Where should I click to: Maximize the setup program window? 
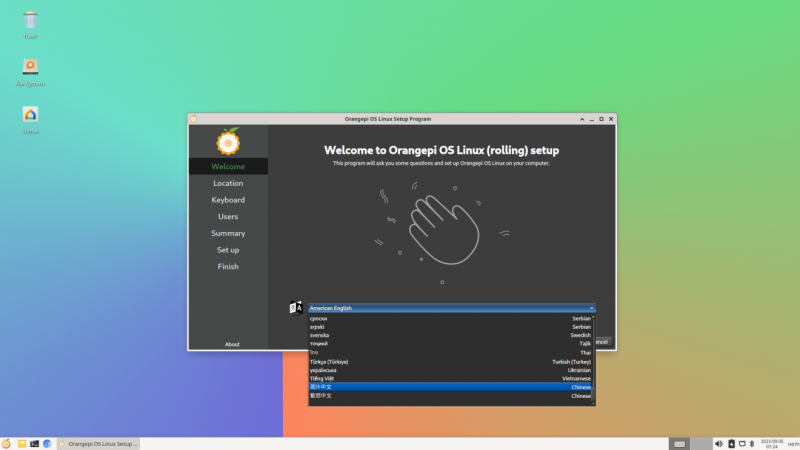602,119
